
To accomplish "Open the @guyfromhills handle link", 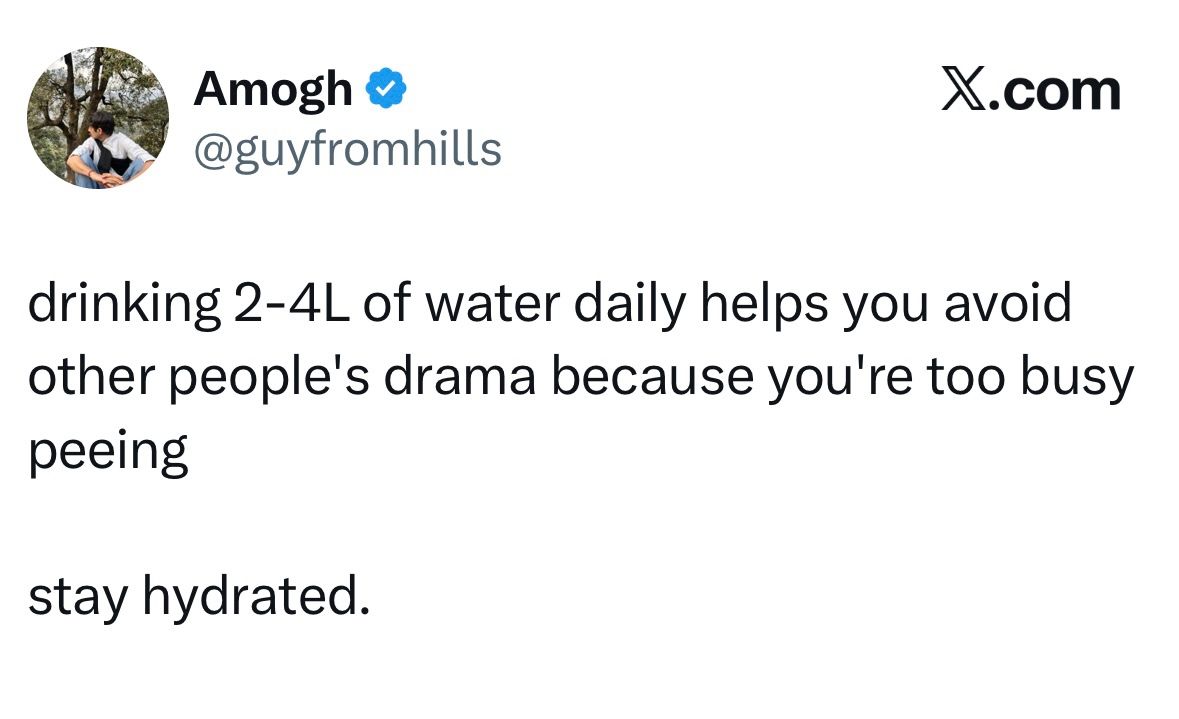I will [x=347, y=150].
